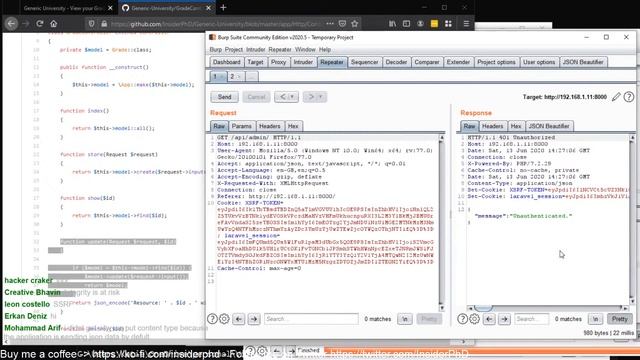Screen dimensions: 640x360
Task: Open request search settings gear
Action: (224, 319)
